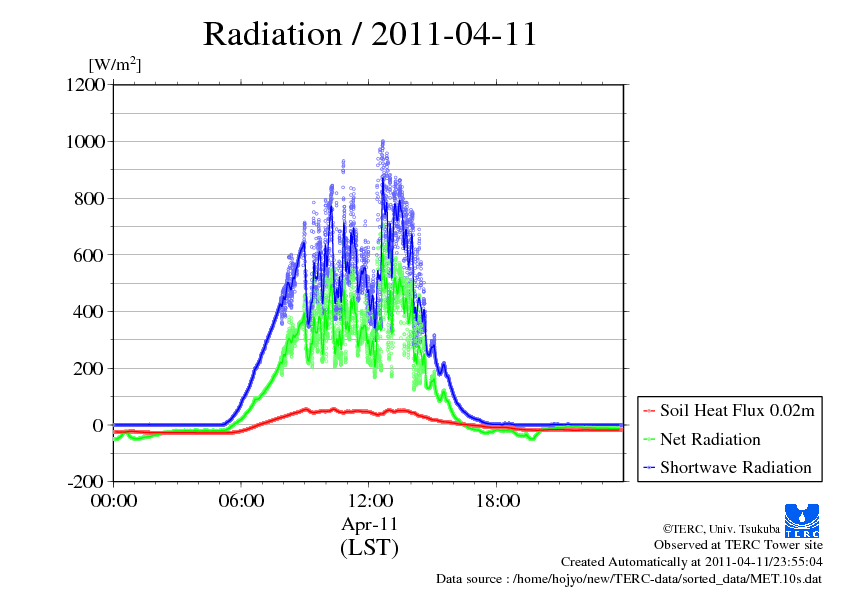
Task: Click the '[W/m2]' unit label
Action: pos(115,64)
